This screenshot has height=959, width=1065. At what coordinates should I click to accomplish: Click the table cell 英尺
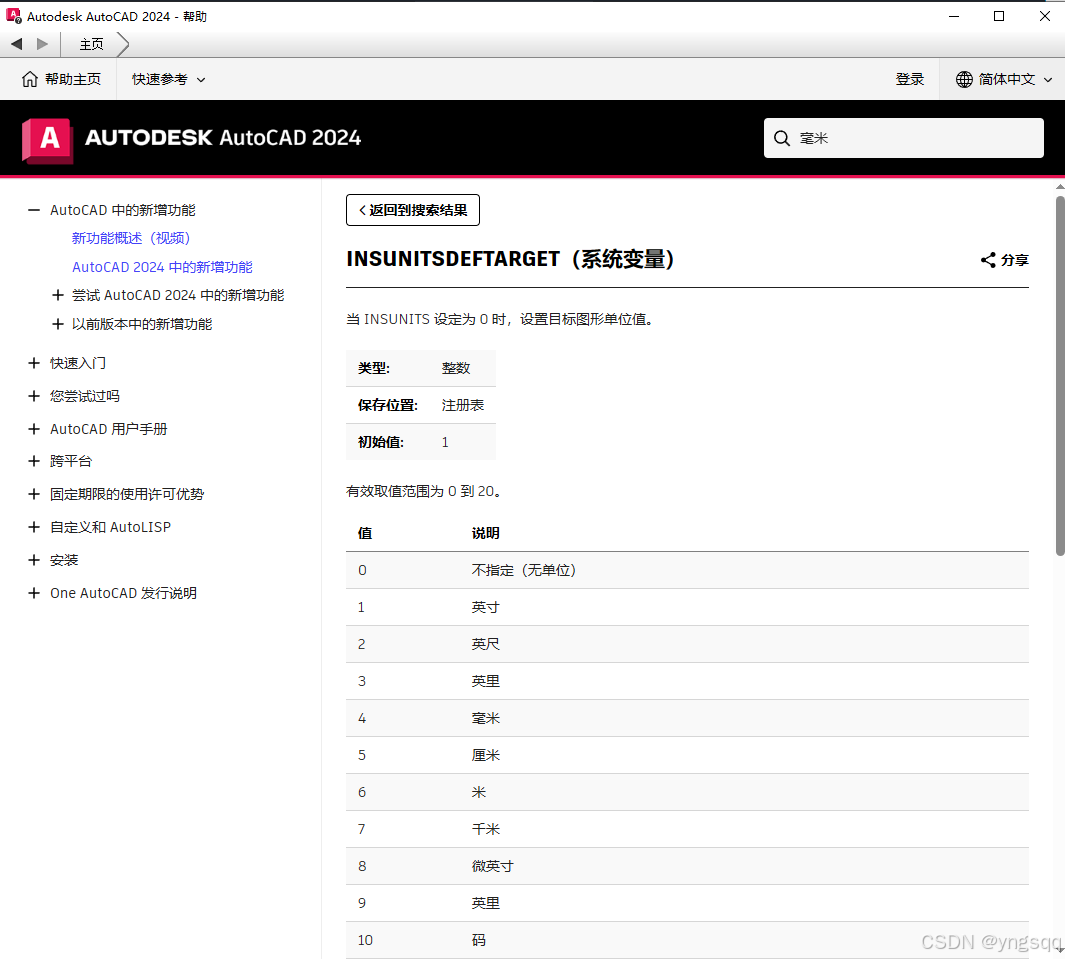click(486, 644)
